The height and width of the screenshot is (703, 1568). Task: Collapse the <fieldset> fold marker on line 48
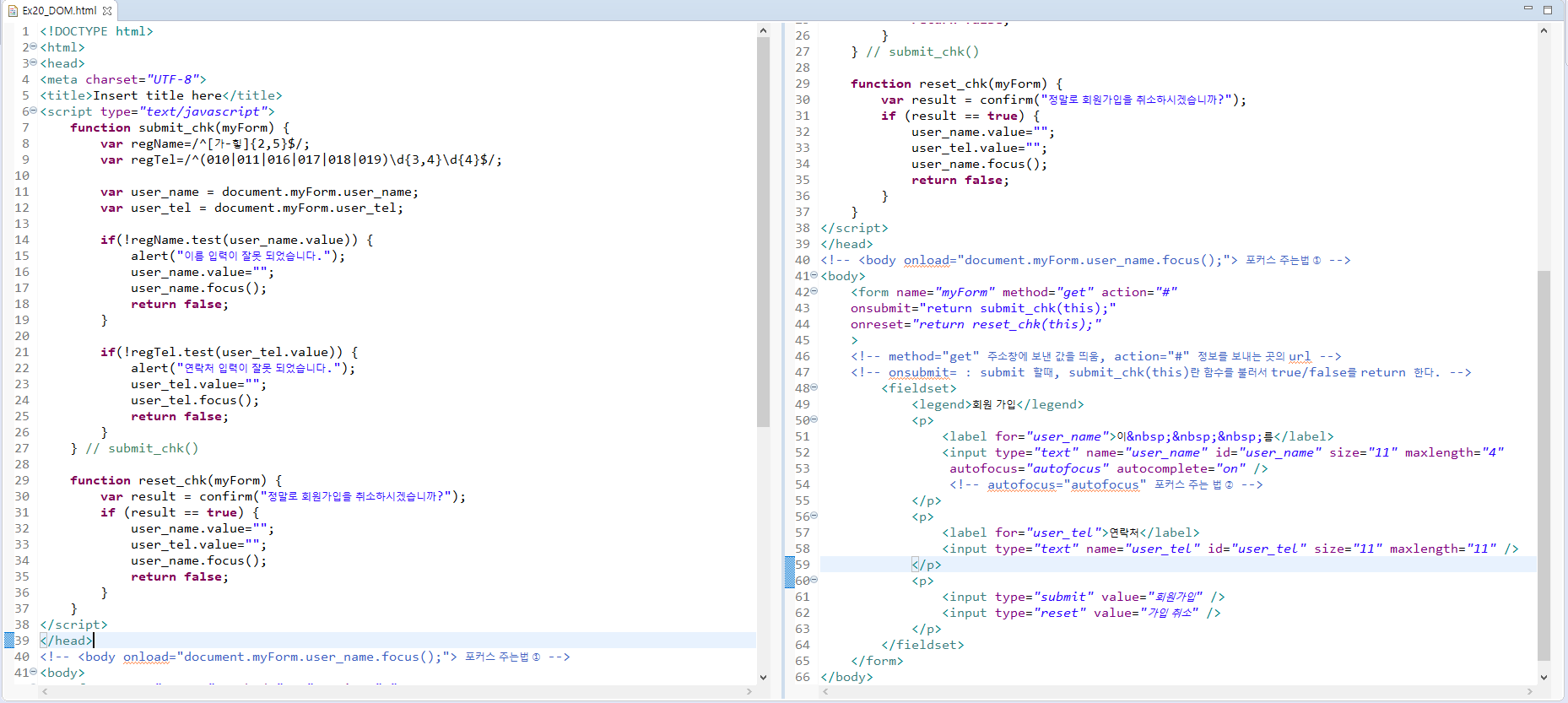[x=814, y=387]
